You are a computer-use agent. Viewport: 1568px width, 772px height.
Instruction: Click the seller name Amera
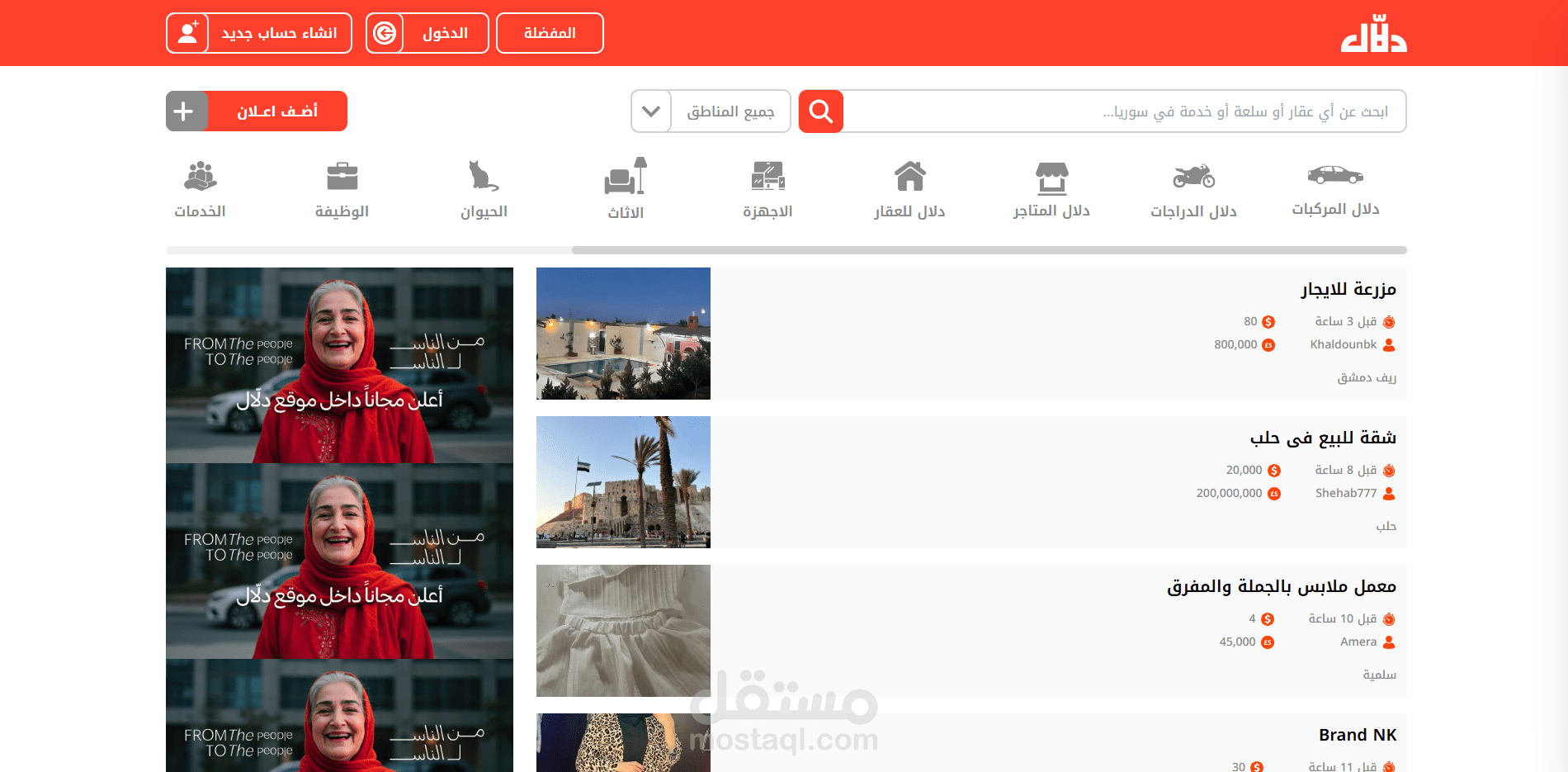[x=1358, y=642]
